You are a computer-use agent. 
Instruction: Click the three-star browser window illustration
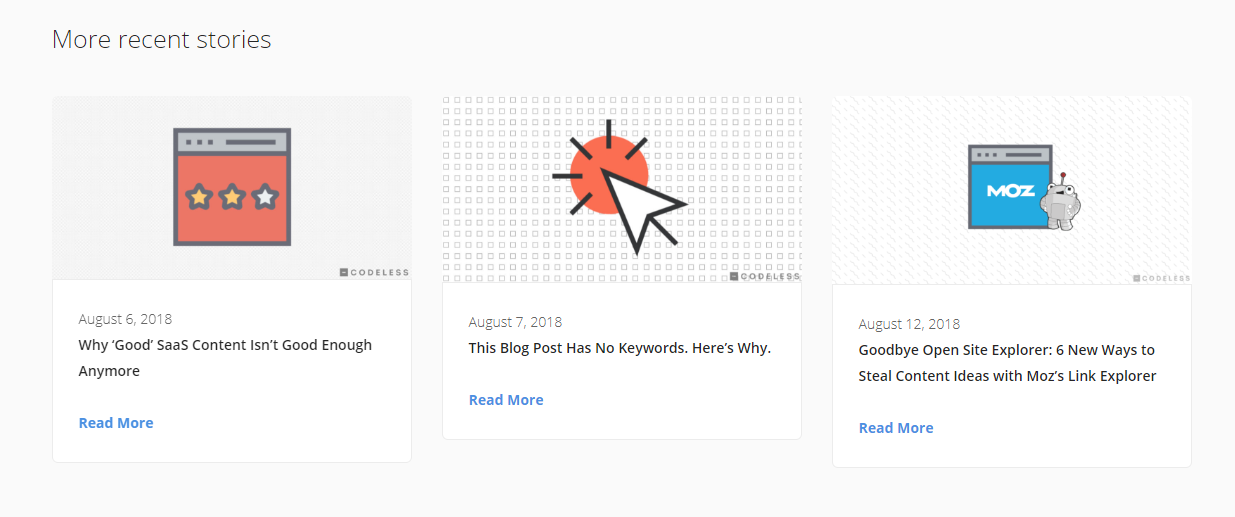point(232,187)
